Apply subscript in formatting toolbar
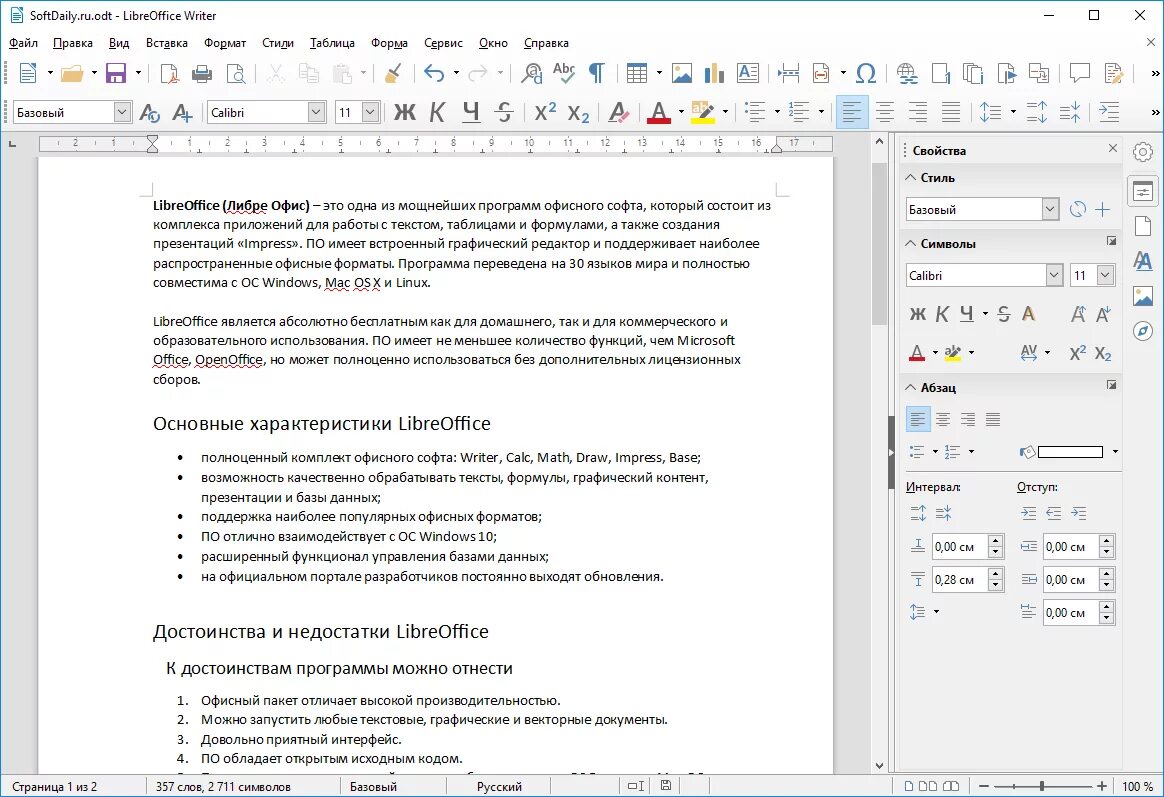The image size is (1164, 797). (578, 113)
